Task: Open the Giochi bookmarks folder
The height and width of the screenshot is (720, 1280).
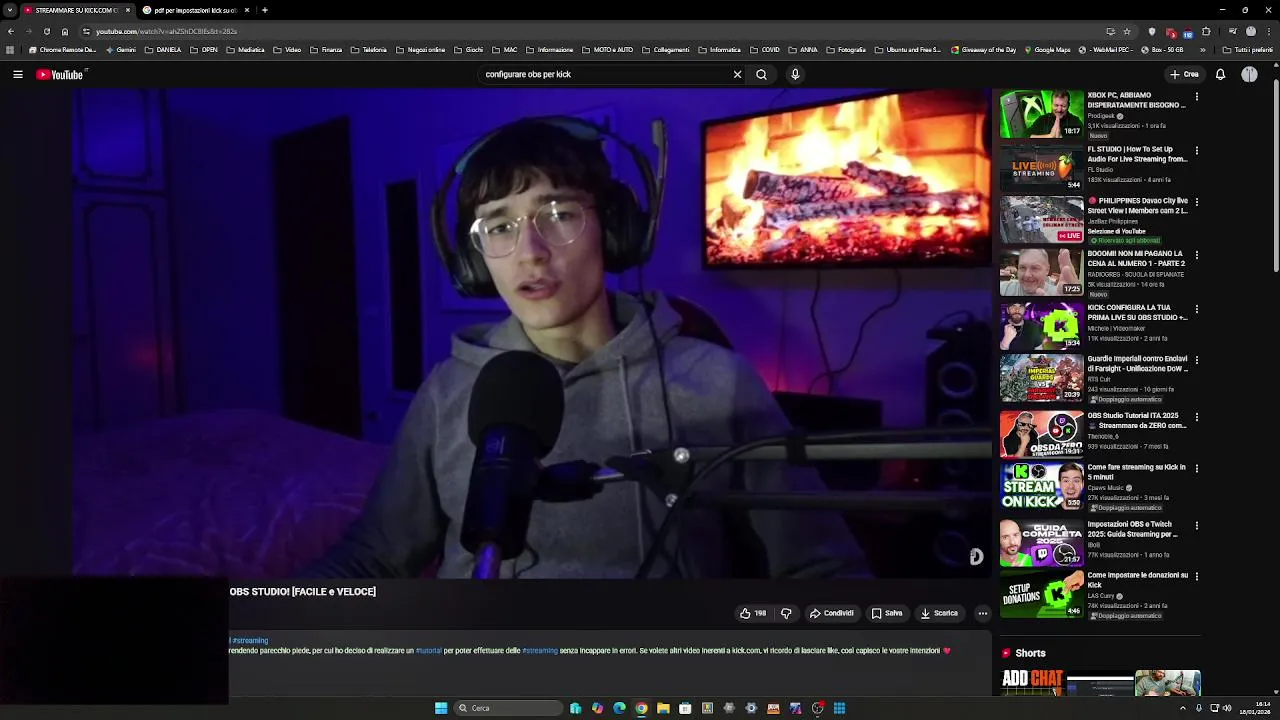Action: pos(468,50)
